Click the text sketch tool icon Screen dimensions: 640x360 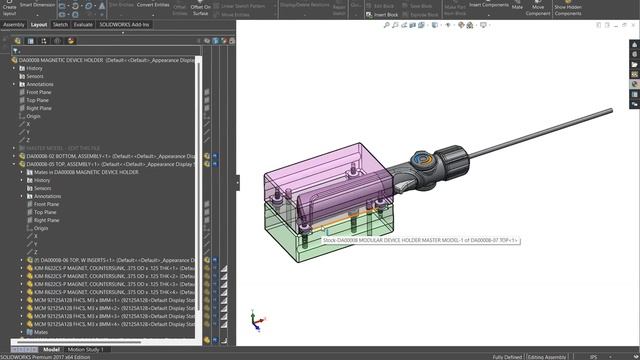tap(102, 6)
